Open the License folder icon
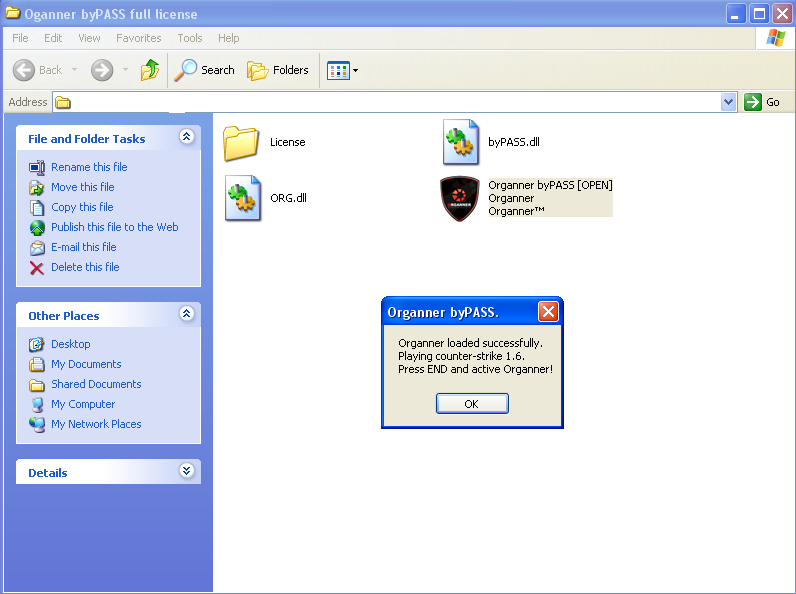Viewport: 796px width, 594px height. coord(241,143)
